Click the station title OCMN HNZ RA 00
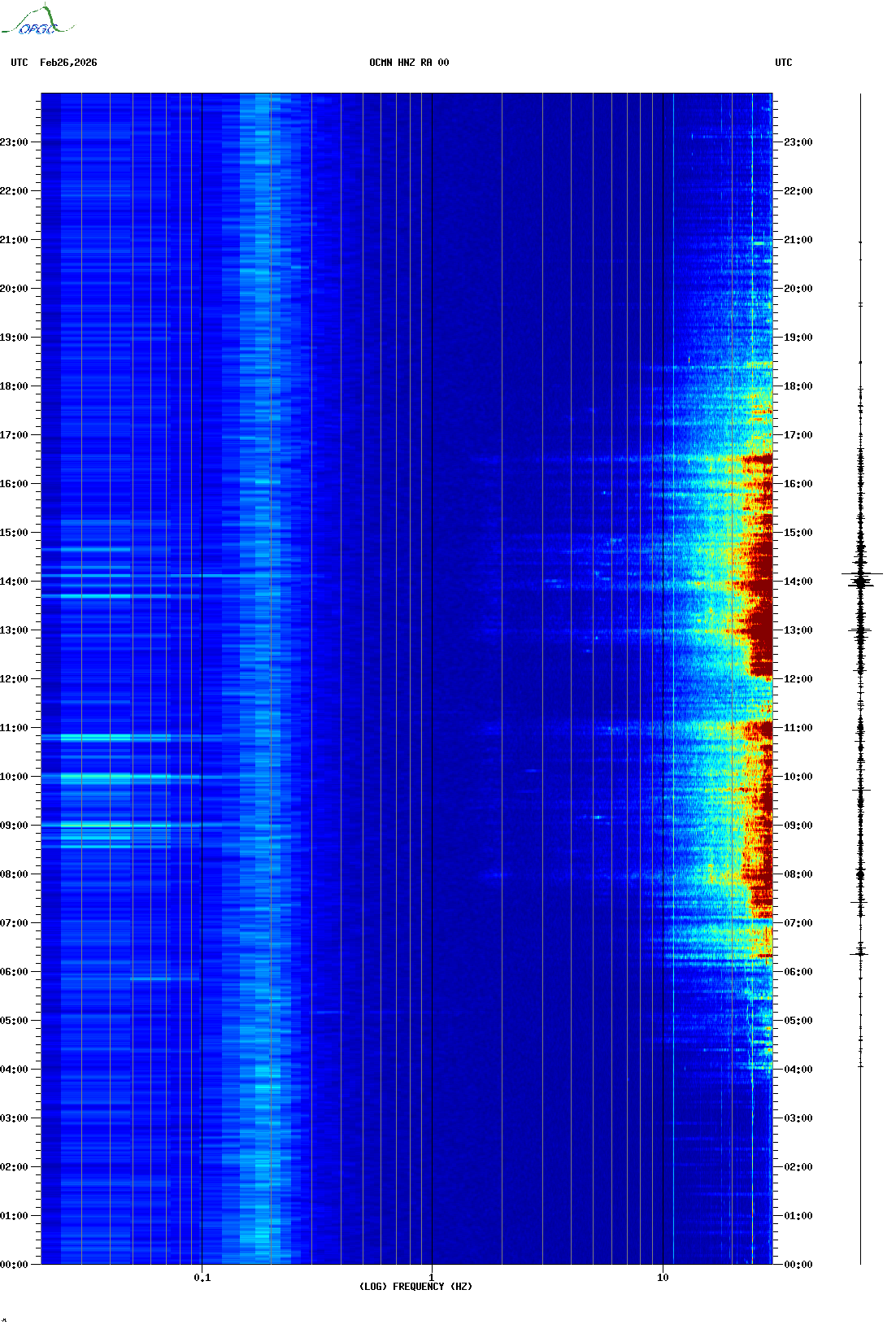896x1329 pixels. click(409, 63)
